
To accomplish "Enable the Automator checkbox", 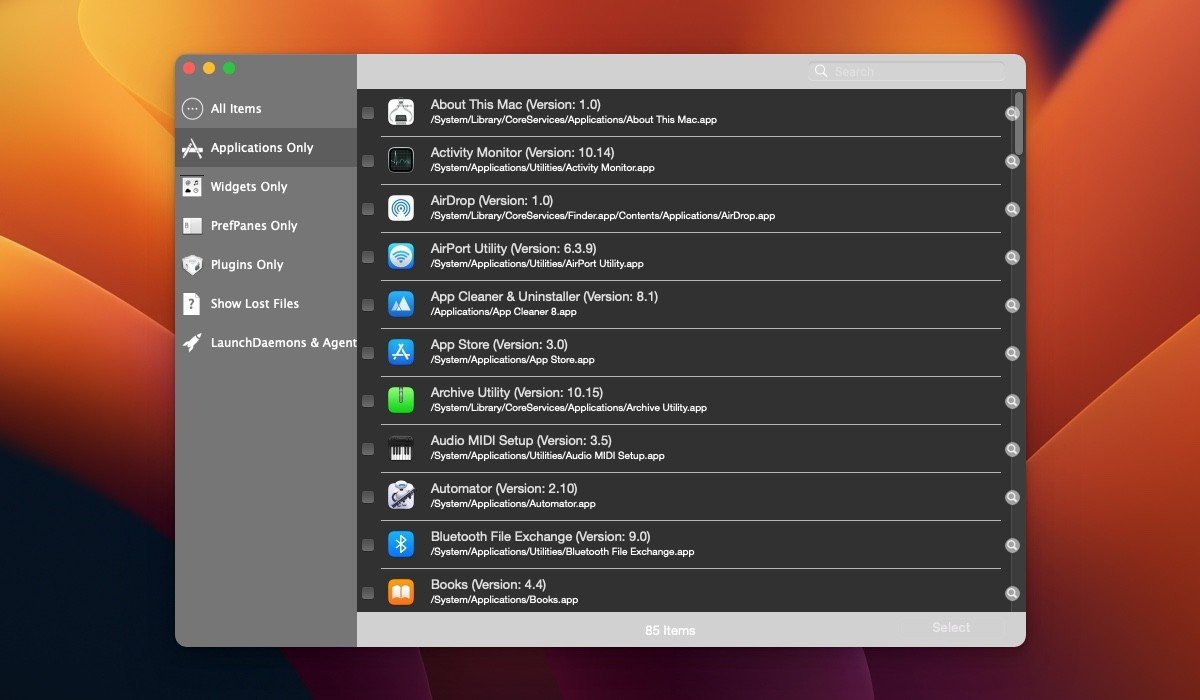I will tap(368, 497).
